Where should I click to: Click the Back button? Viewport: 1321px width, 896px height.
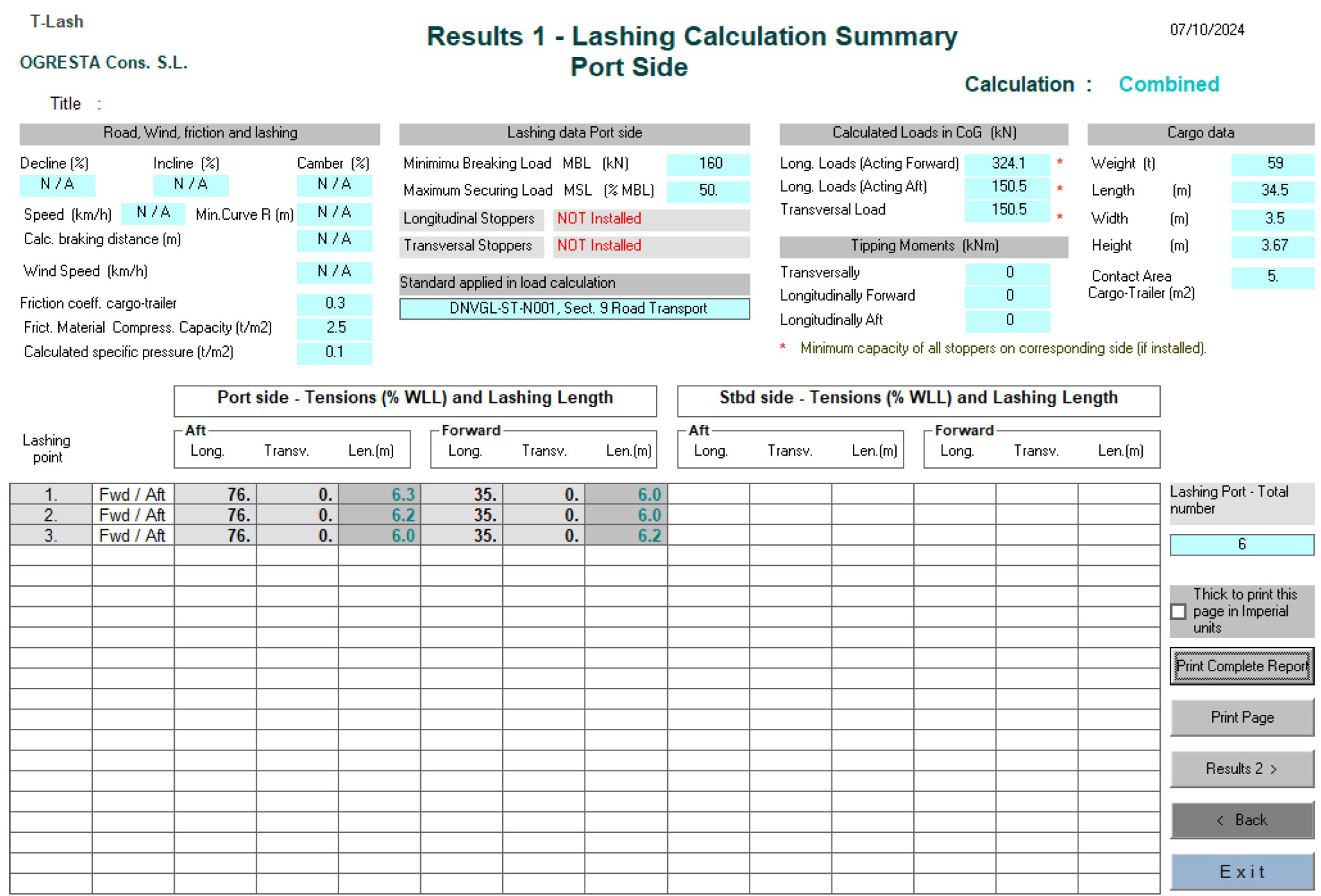pos(1241,820)
